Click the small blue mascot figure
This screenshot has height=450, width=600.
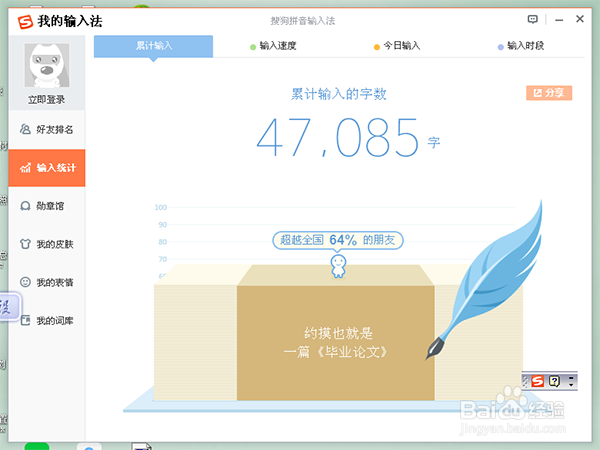[x=338, y=266]
